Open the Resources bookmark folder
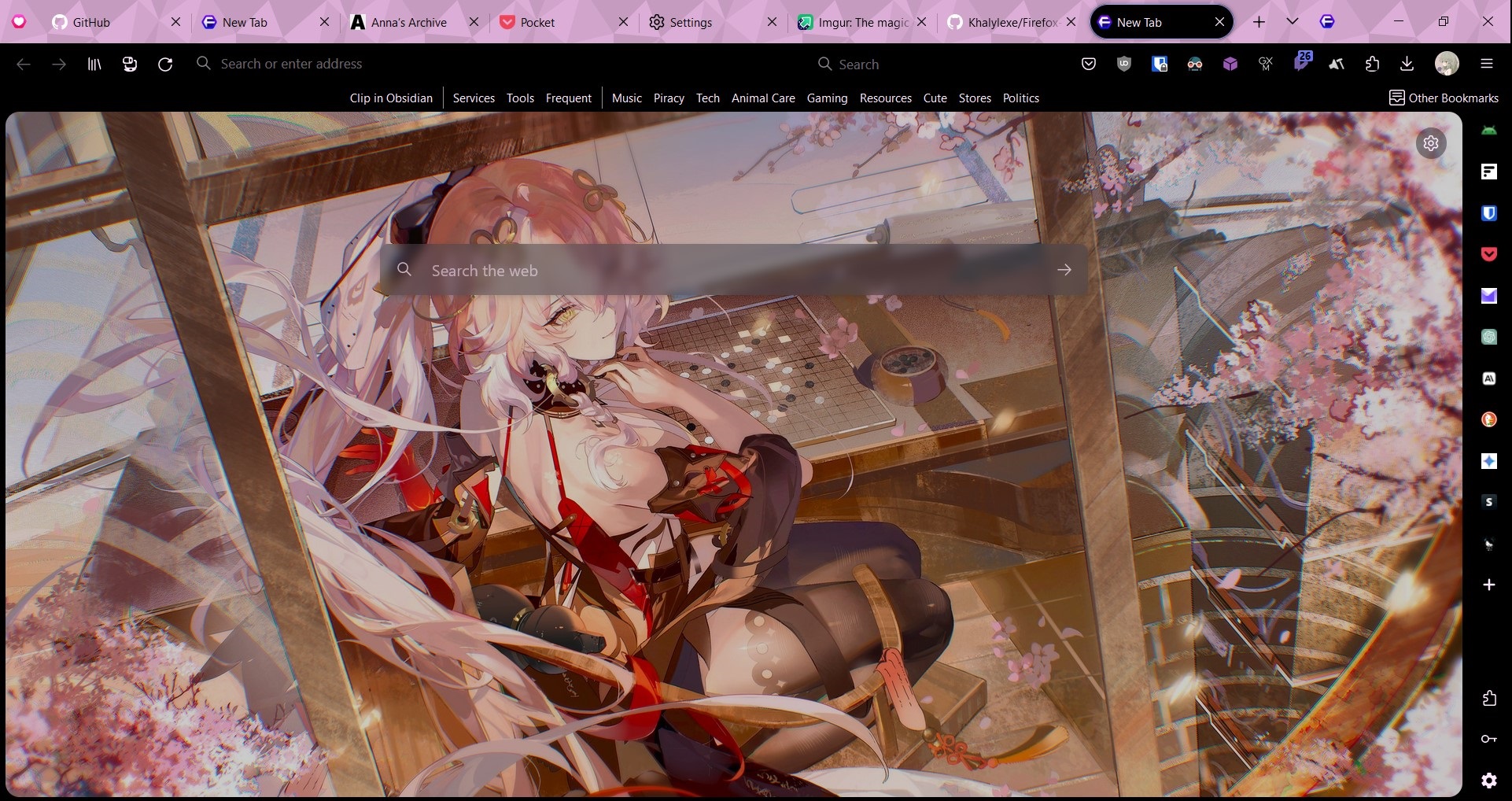 coord(886,98)
